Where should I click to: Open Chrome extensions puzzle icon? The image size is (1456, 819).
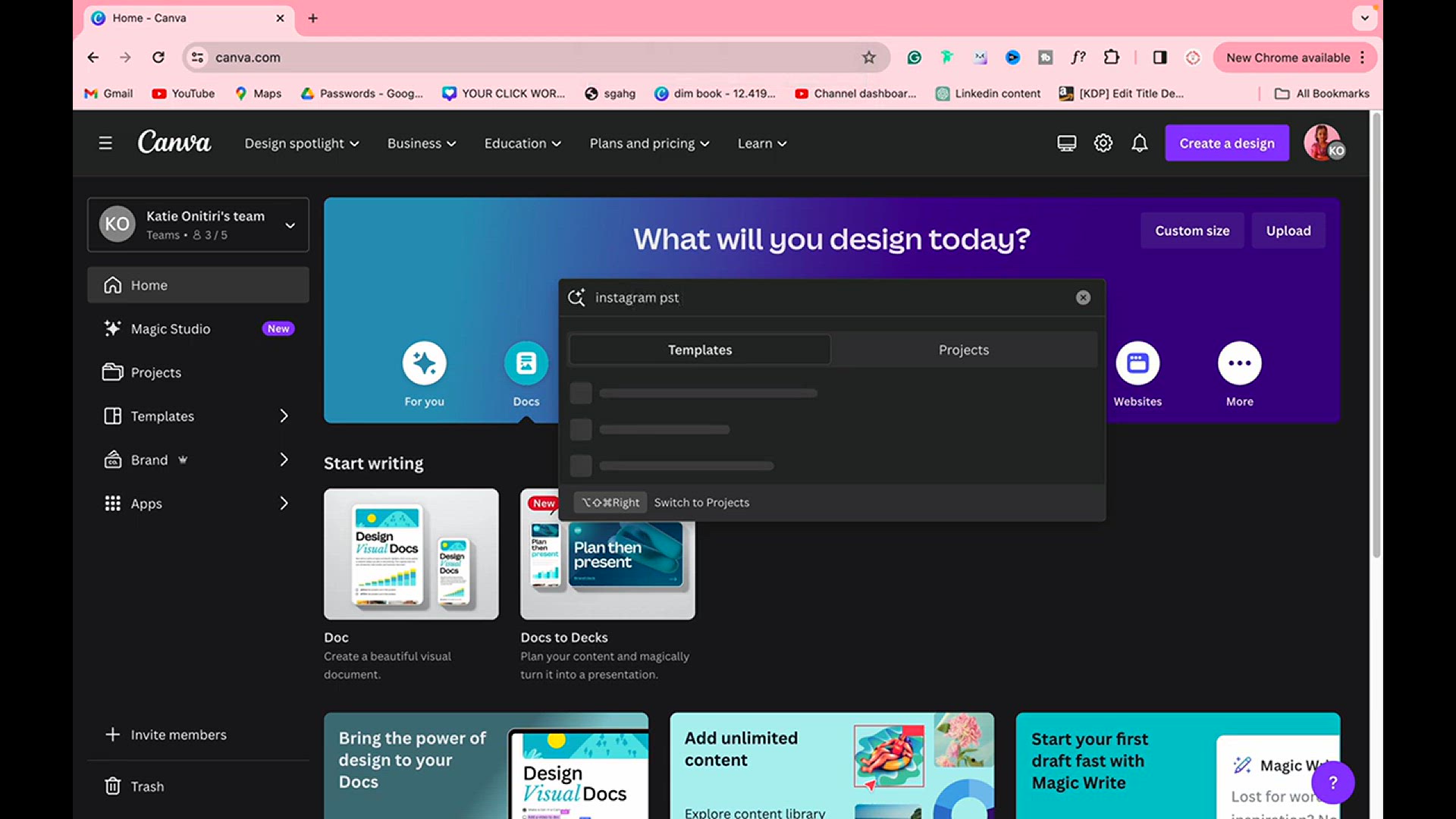coord(1111,58)
